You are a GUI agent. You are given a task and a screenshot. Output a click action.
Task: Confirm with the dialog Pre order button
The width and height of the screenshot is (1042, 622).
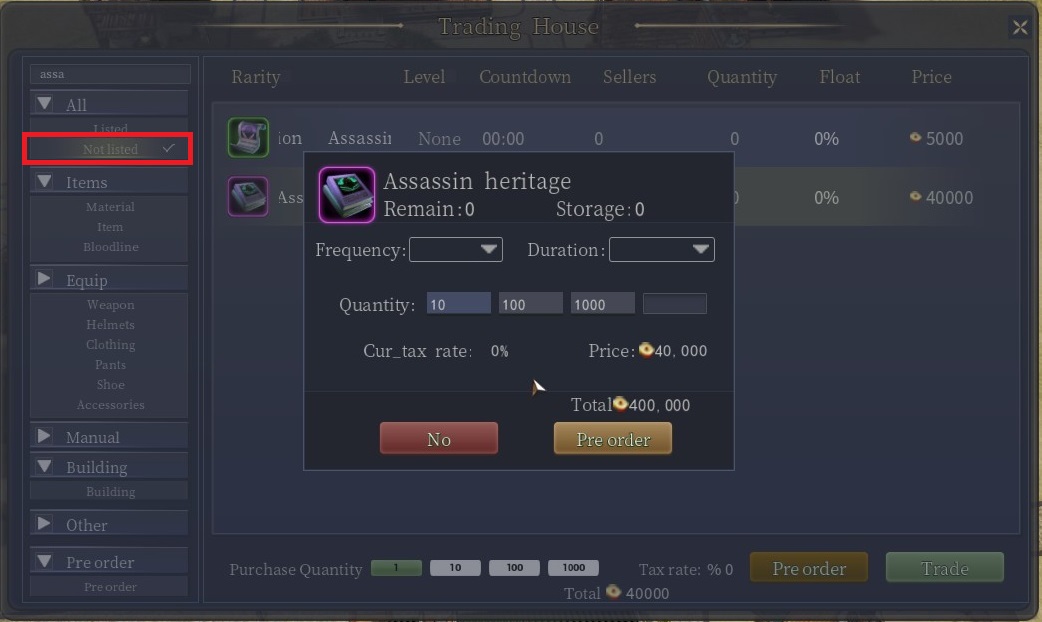(x=613, y=439)
